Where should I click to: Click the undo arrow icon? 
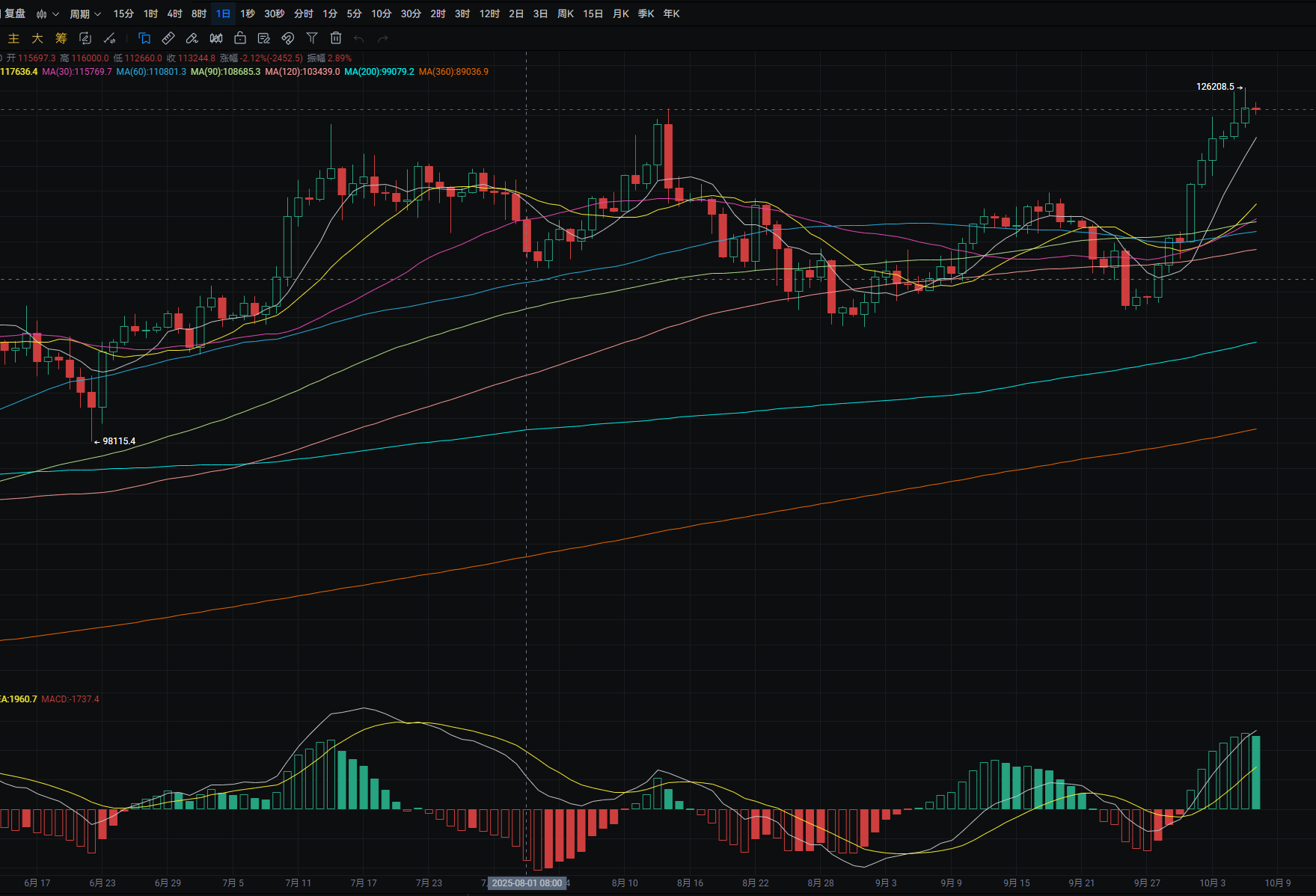tap(359, 38)
